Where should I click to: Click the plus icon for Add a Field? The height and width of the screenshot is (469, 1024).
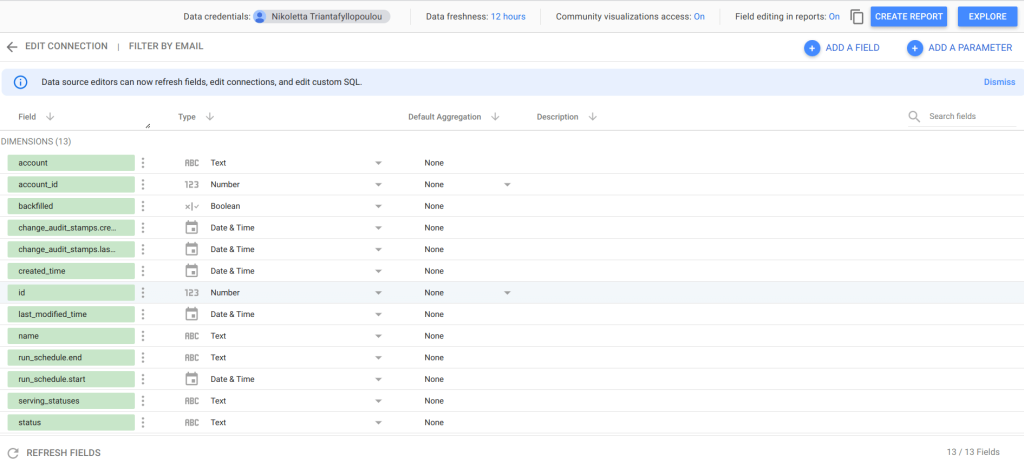(x=812, y=48)
